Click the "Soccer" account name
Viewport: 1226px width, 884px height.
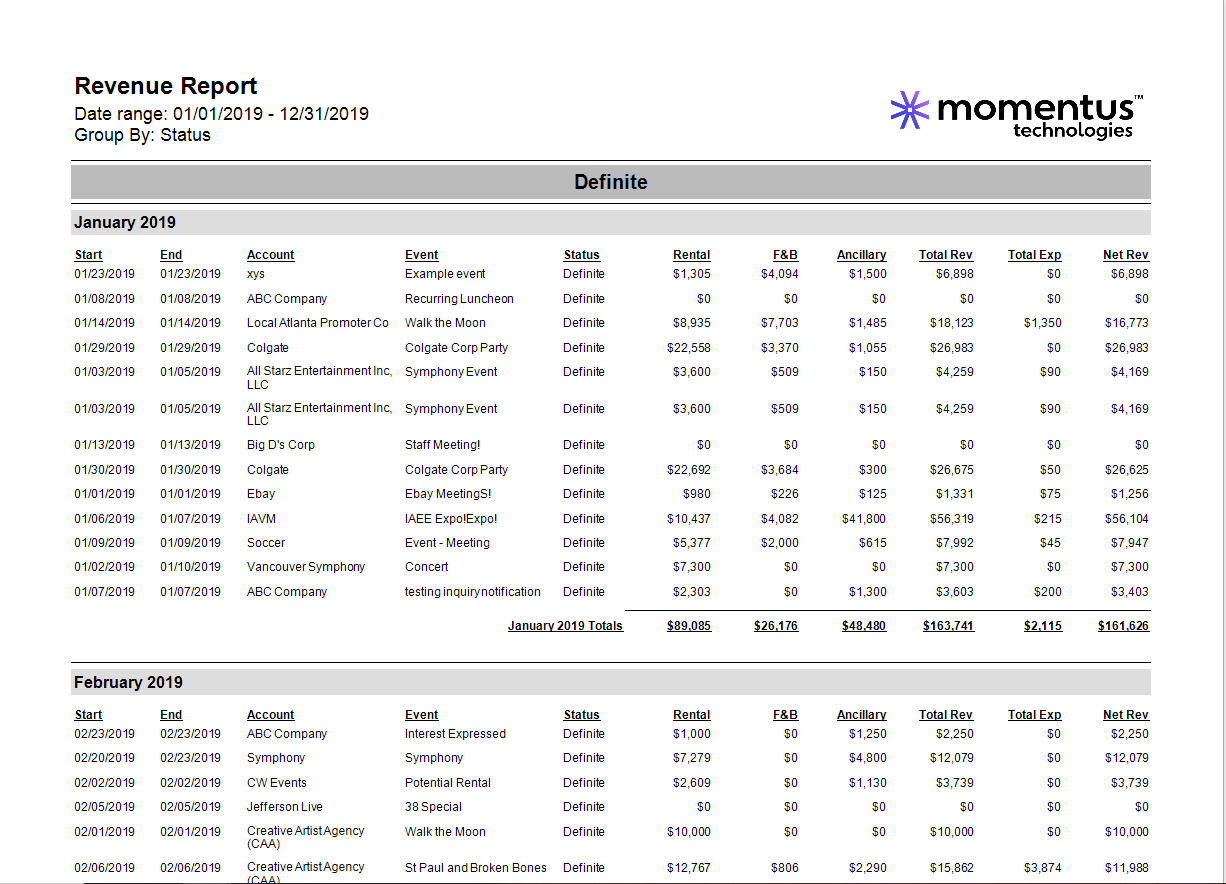(x=266, y=543)
